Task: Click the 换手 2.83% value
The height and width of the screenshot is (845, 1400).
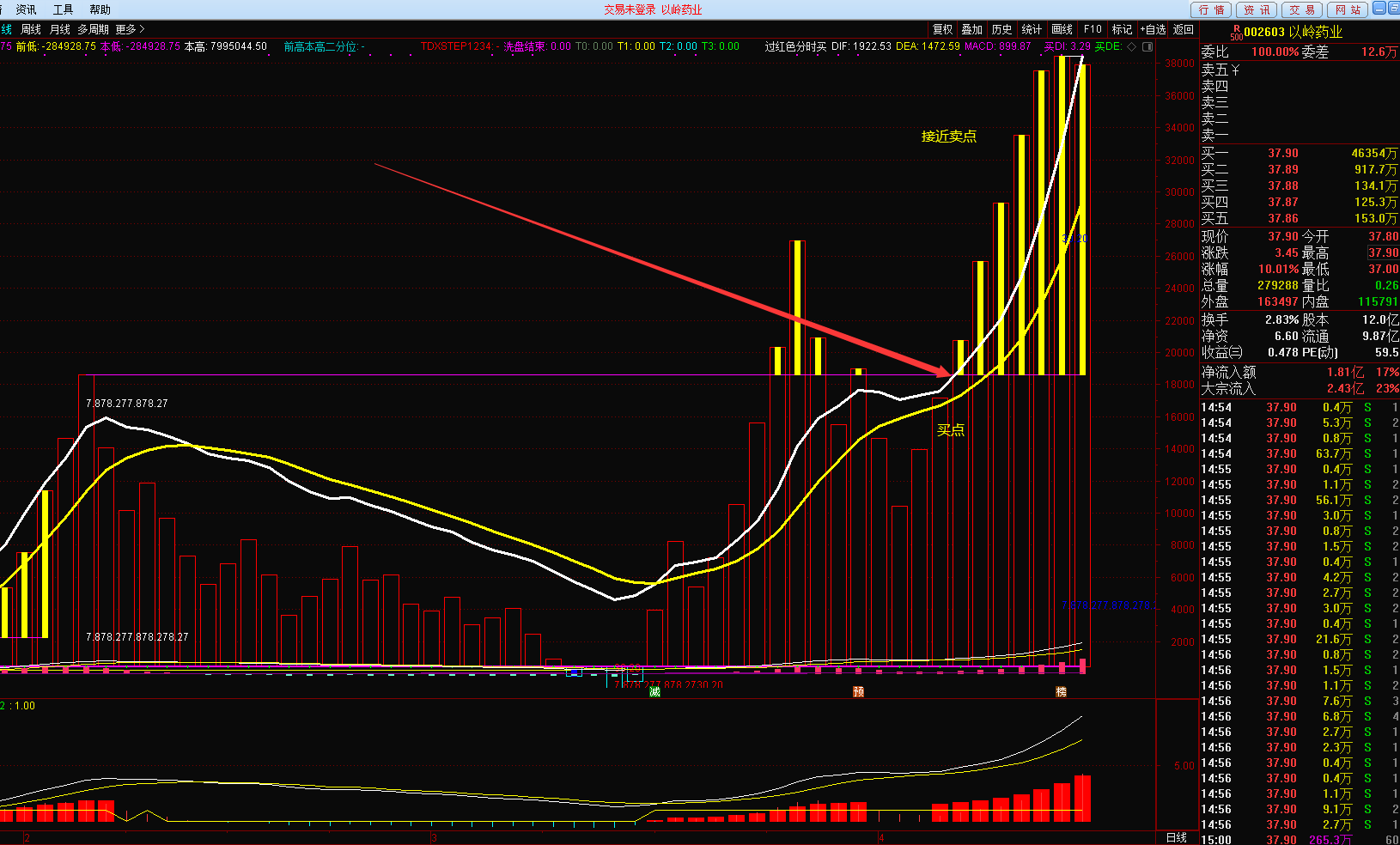Action: [x=1281, y=319]
